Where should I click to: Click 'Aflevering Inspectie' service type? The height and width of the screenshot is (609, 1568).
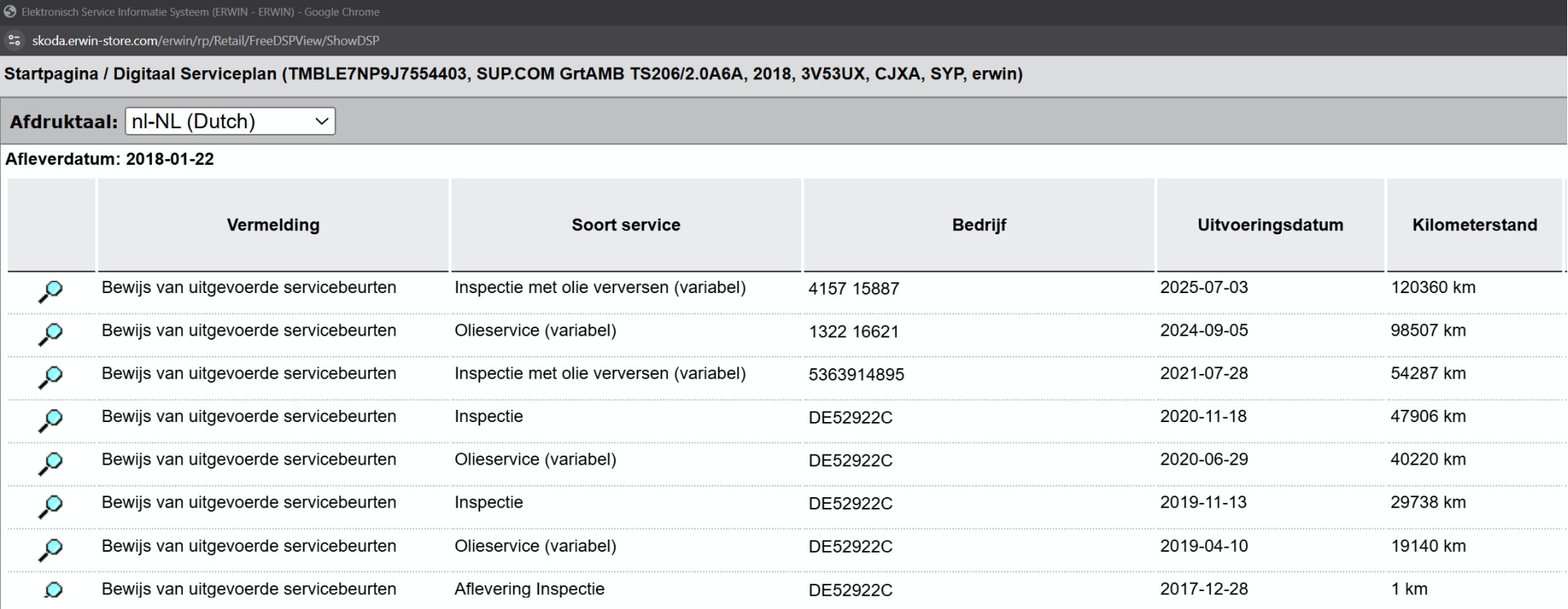tap(530, 589)
